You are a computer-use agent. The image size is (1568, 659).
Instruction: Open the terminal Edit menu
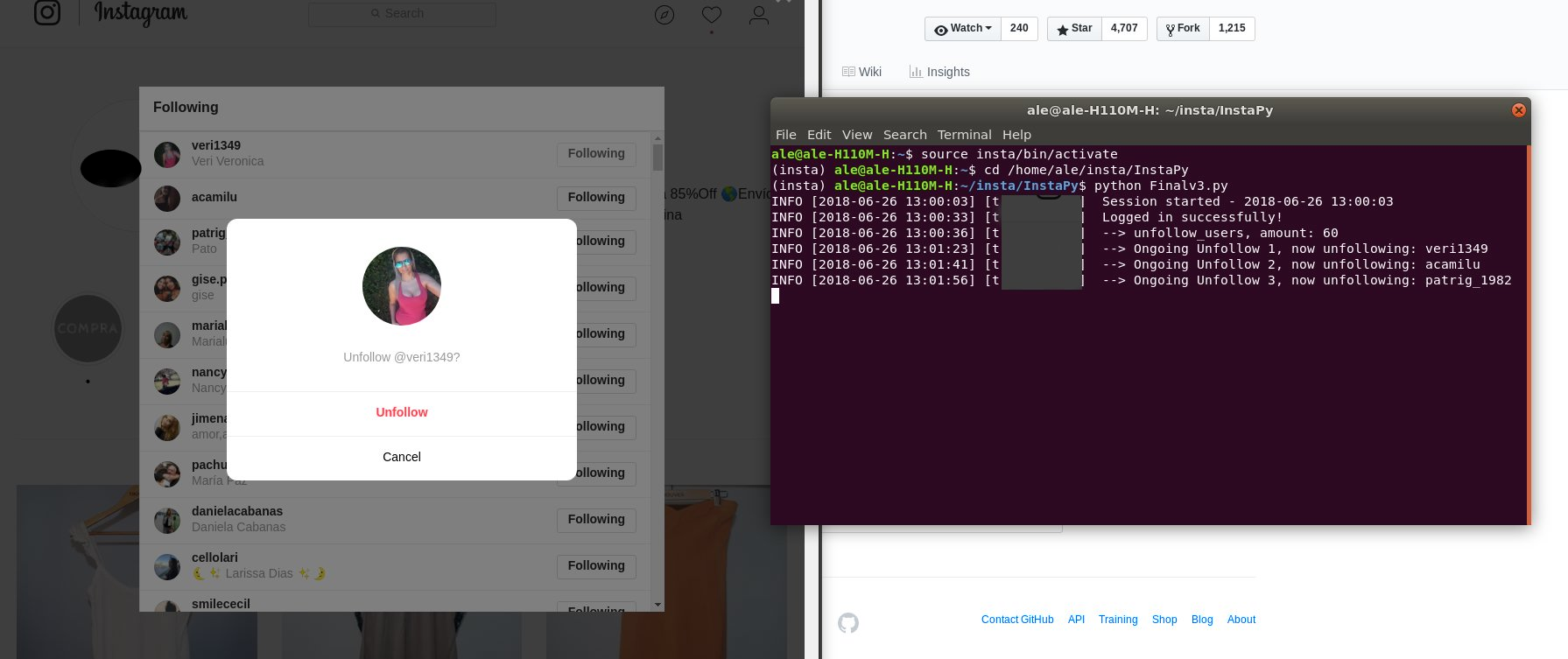point(819,135)
